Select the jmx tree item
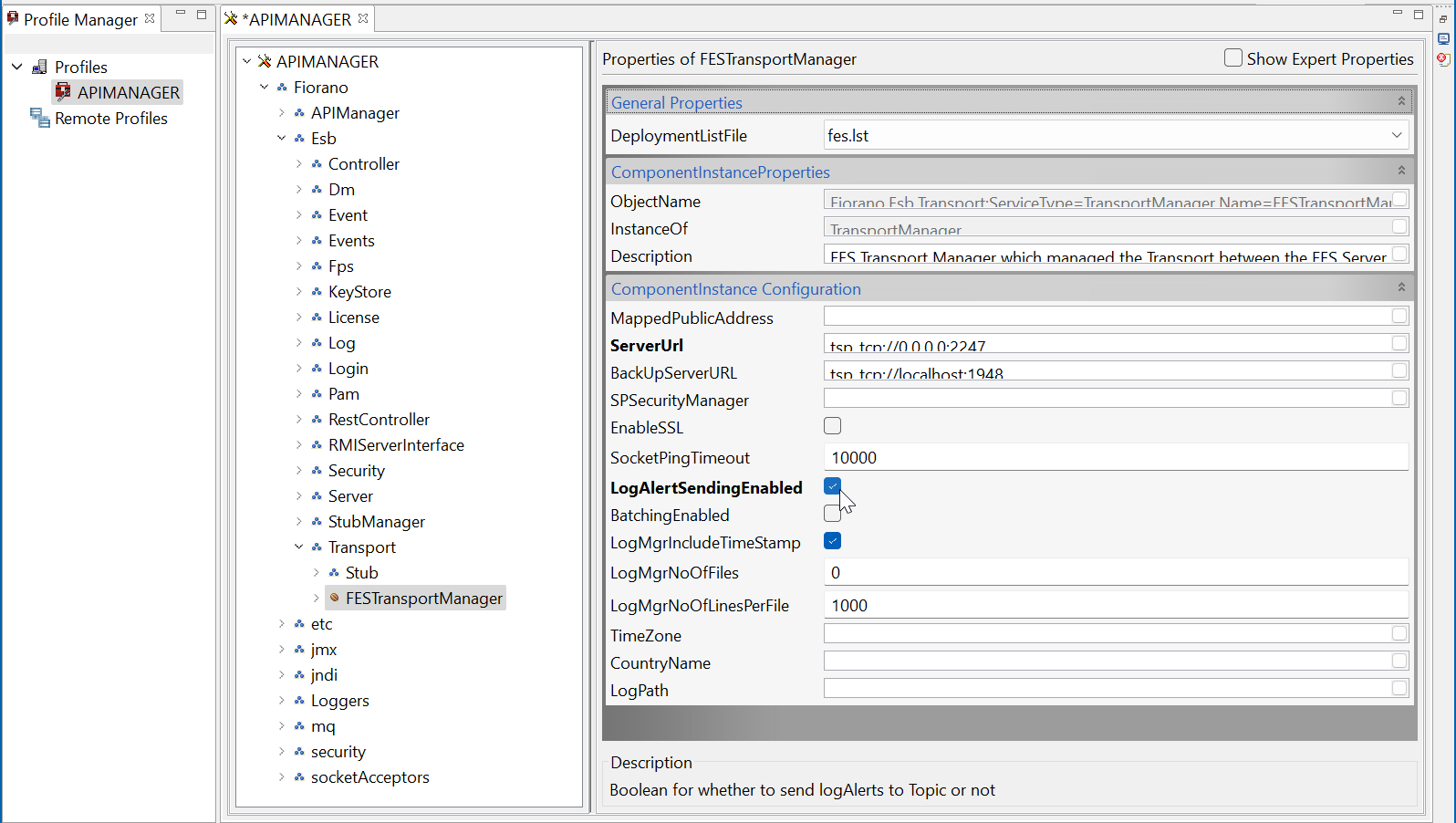 point(324,650)
